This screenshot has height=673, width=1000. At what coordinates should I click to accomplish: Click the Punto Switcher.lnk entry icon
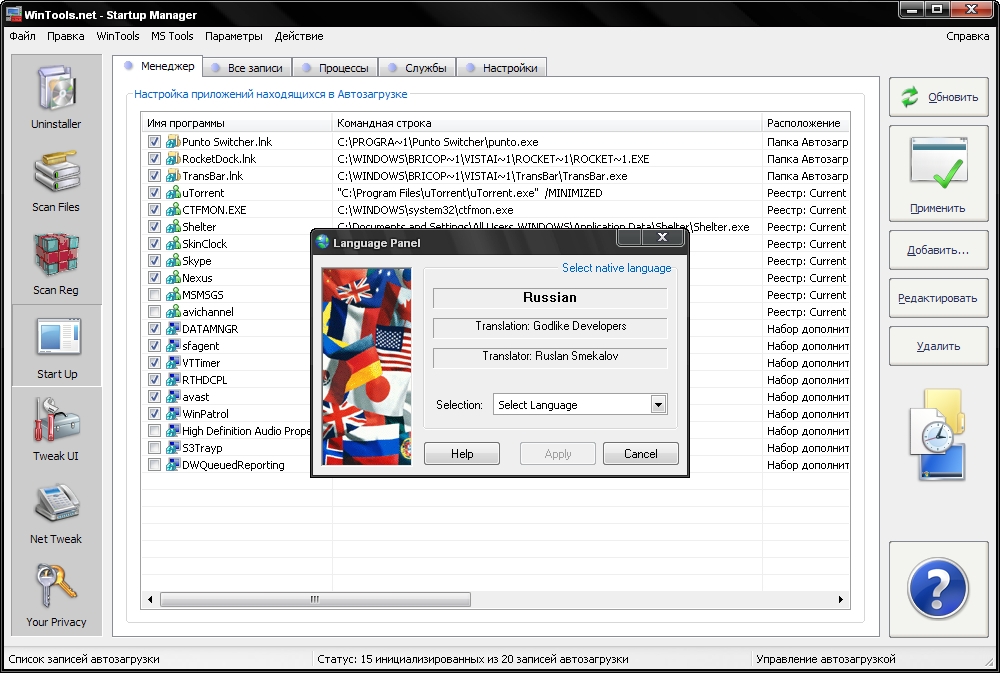point(173,142)
